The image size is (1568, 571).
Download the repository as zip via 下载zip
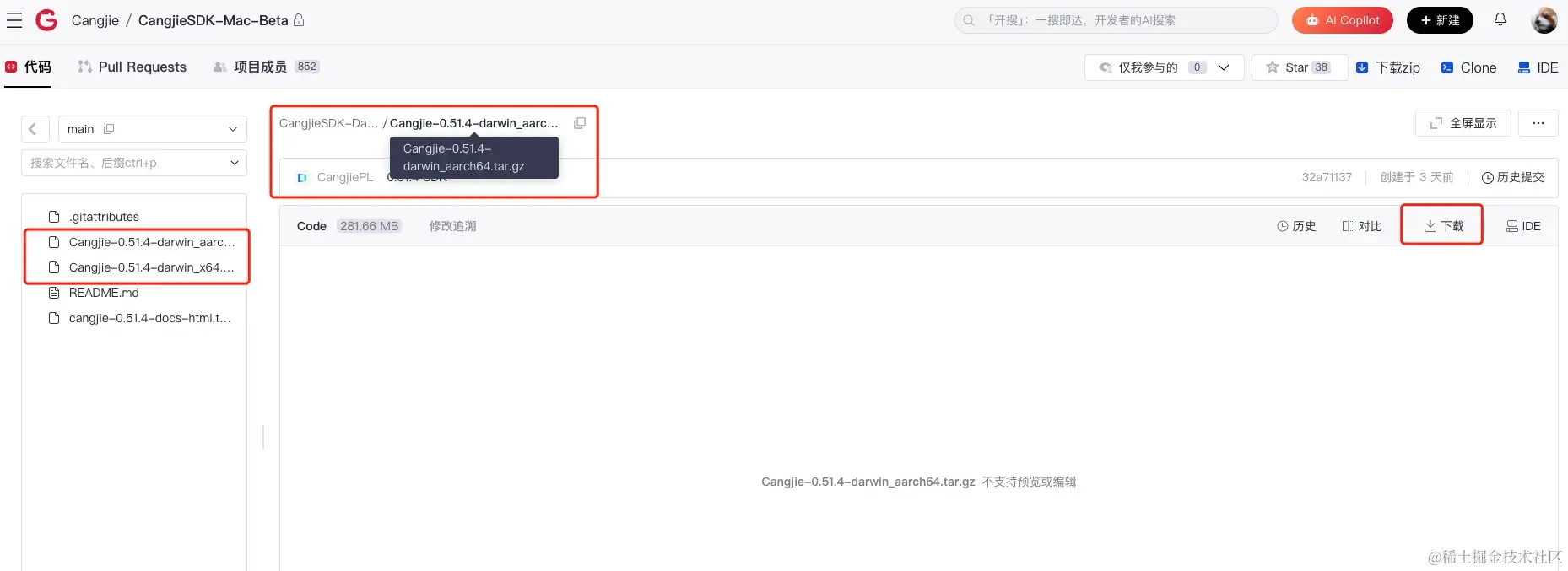pyautogui.click(x=1388, y=67)
